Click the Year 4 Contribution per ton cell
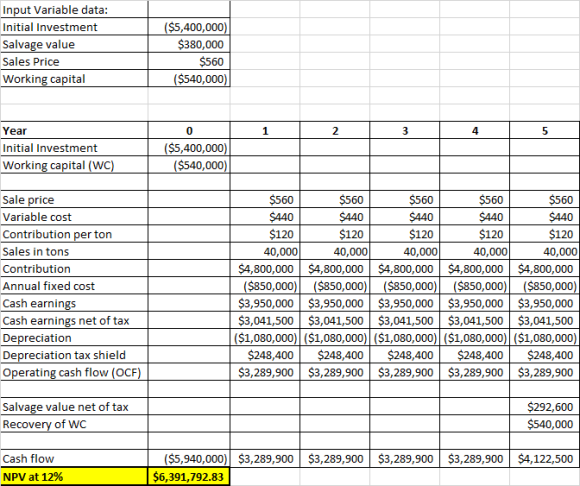 [475, 234]
